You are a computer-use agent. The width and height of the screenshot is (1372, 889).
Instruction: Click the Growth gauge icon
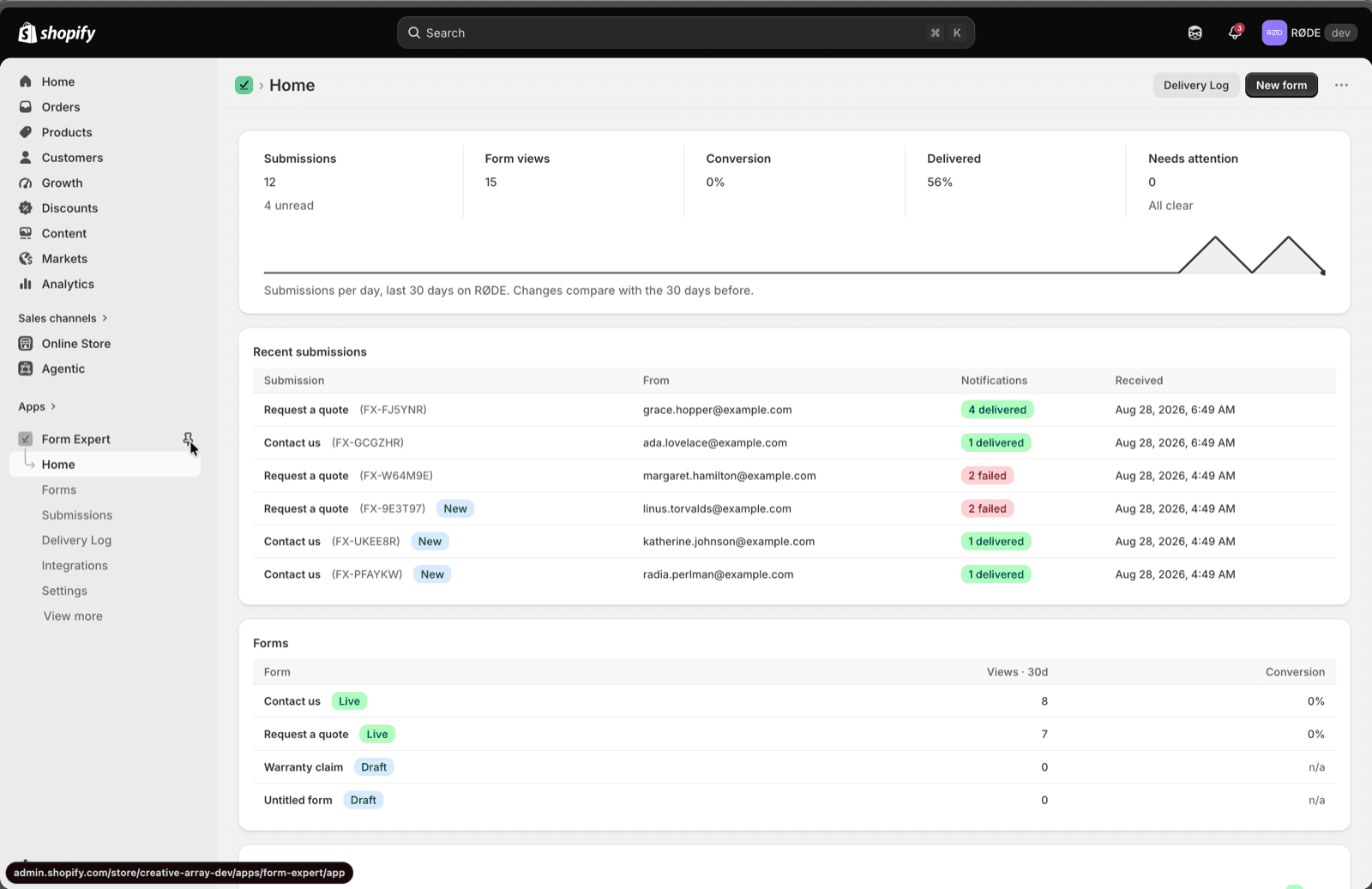click(26, 183)
